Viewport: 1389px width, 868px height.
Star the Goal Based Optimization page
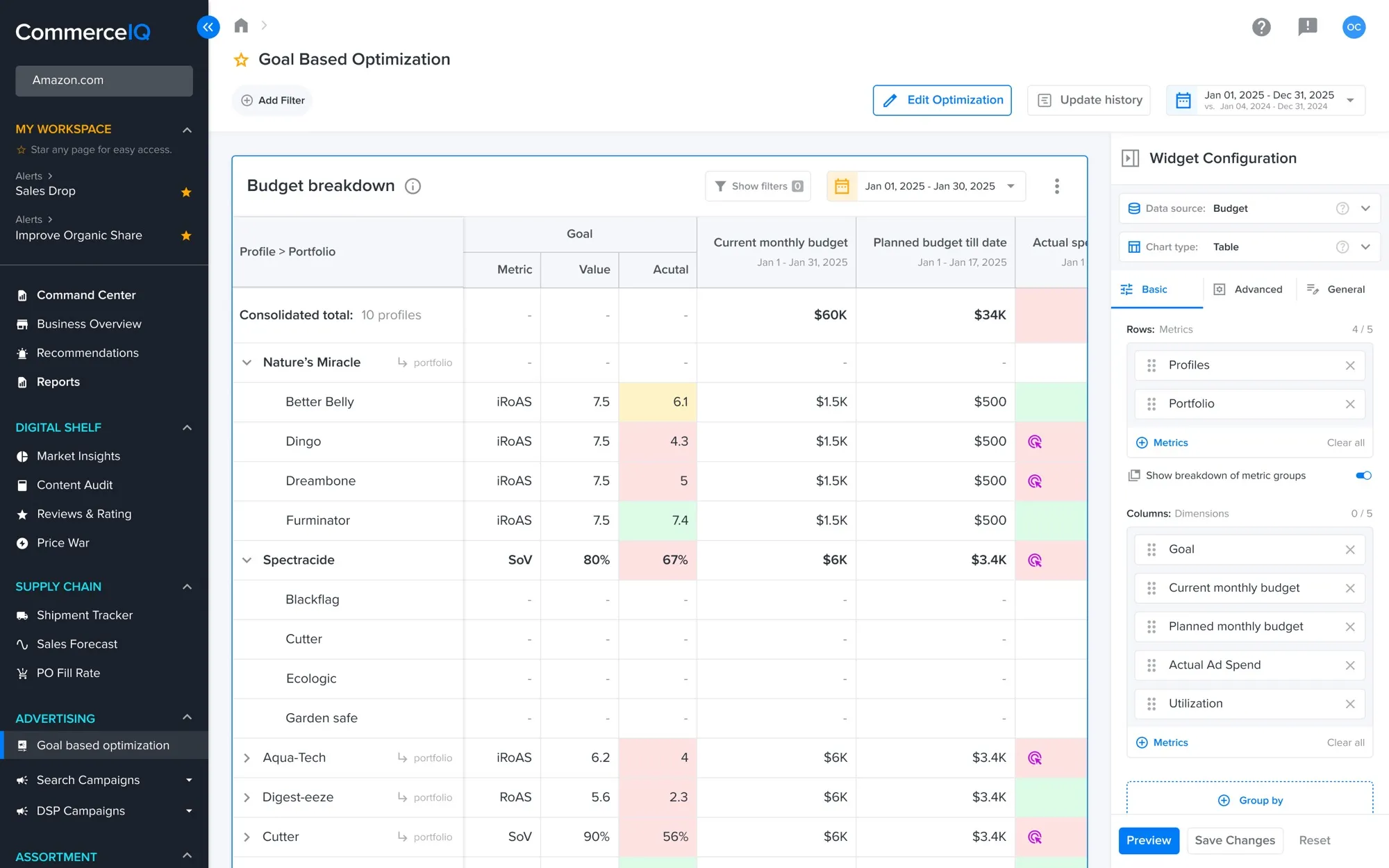[241, 60]
